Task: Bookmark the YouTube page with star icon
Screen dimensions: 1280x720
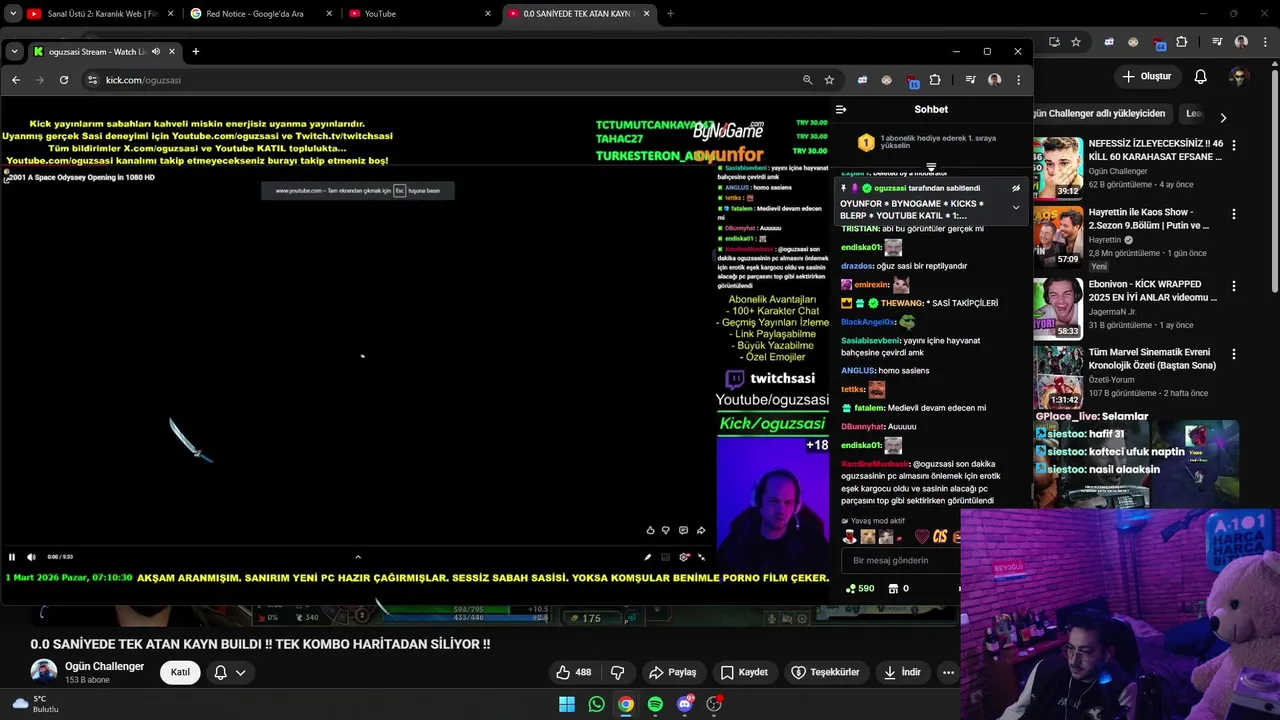Action: pyautogui.click(x=1076, y=42)
